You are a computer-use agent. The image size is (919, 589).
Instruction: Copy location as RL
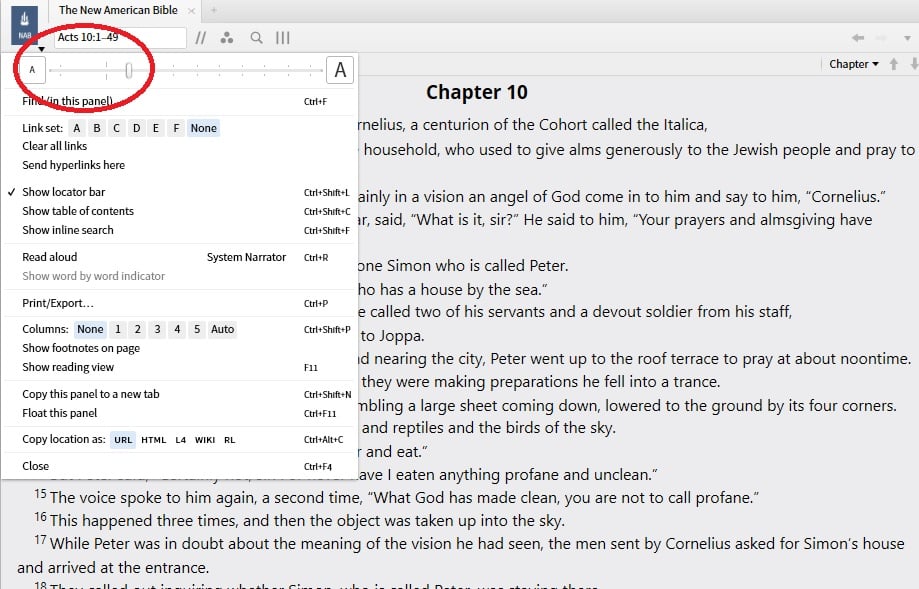230,440
